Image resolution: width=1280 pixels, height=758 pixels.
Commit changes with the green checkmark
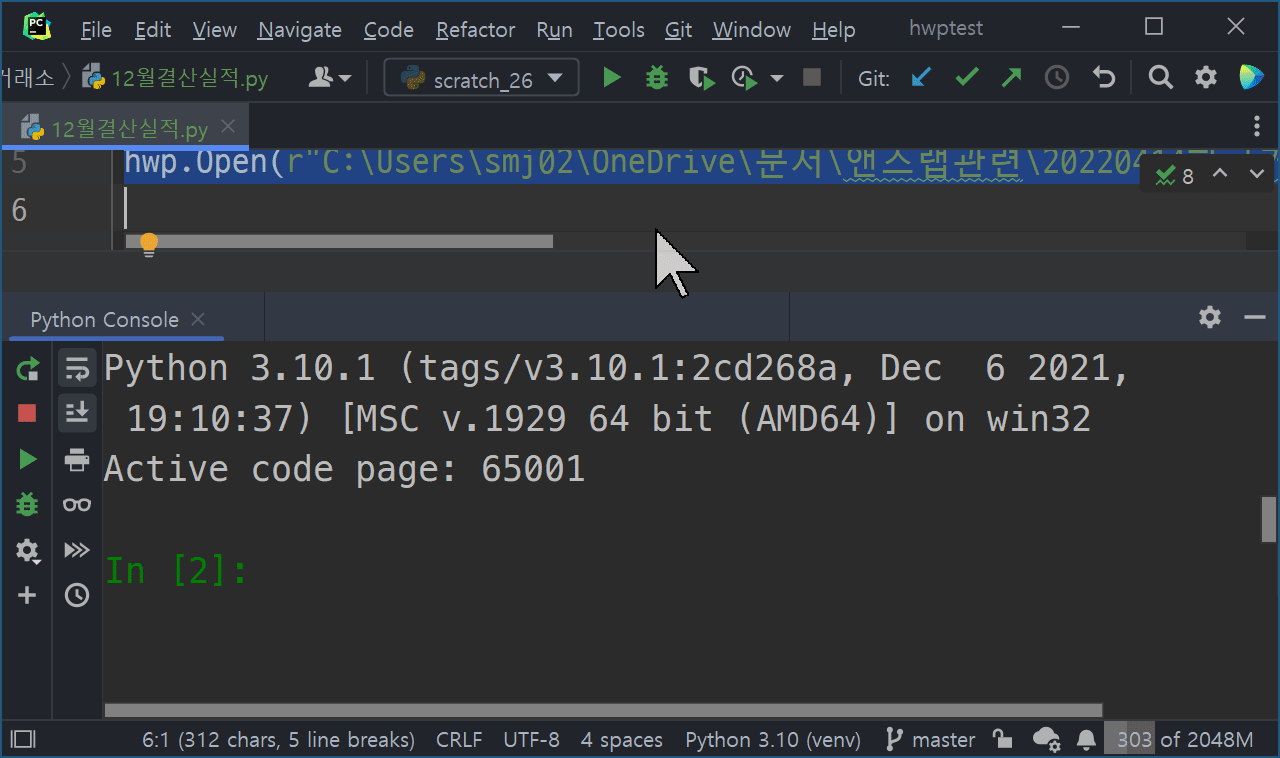(x=966, y=77)
